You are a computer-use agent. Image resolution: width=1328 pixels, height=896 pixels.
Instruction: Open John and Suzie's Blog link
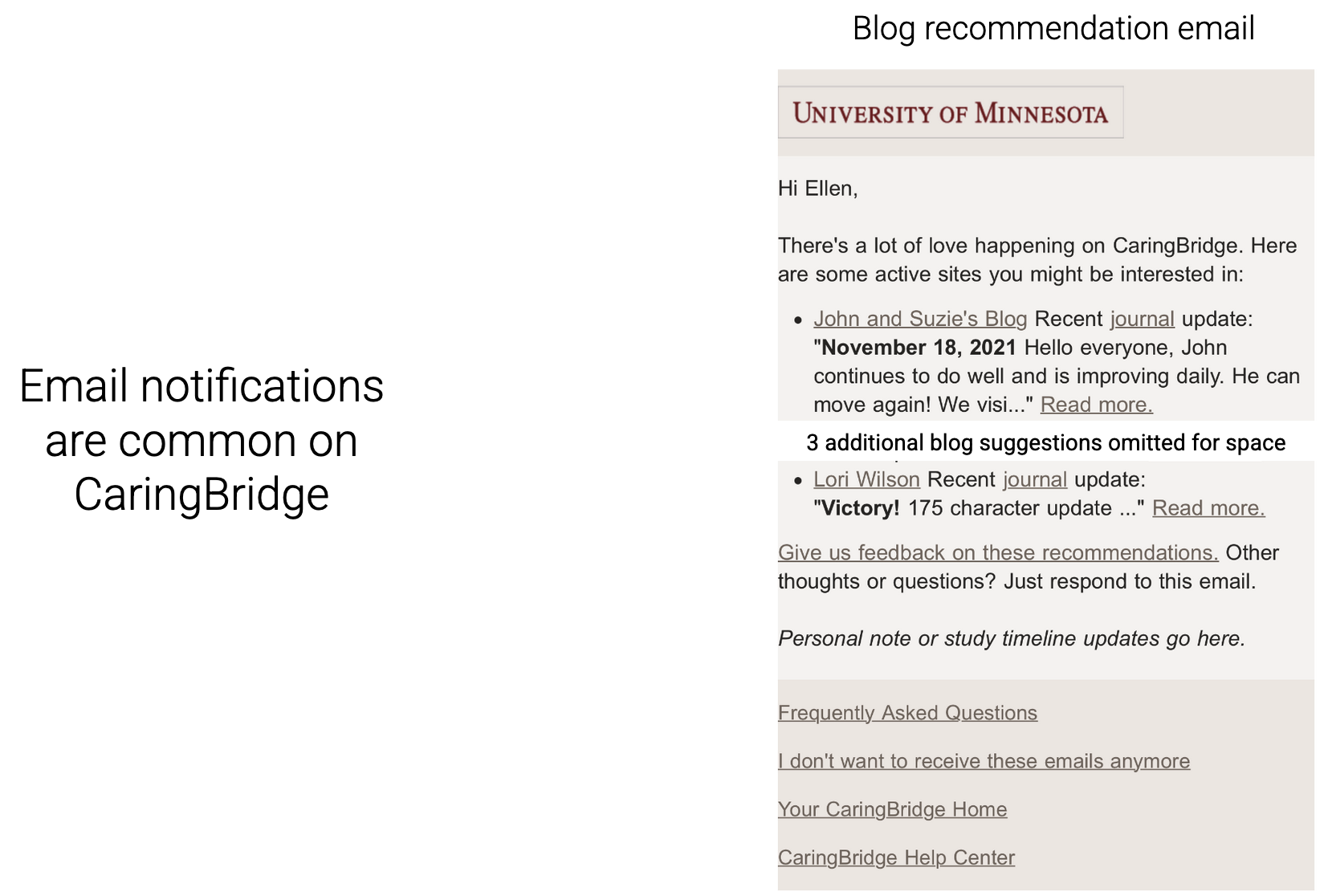pyautogui.click(x=920, y=319)
